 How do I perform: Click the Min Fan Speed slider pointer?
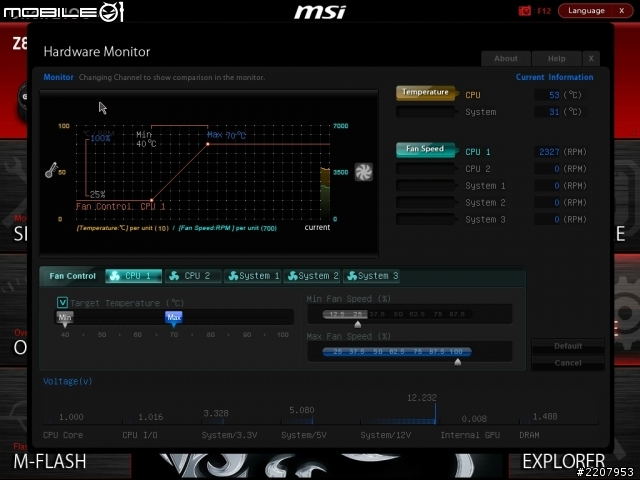point(358,324)
